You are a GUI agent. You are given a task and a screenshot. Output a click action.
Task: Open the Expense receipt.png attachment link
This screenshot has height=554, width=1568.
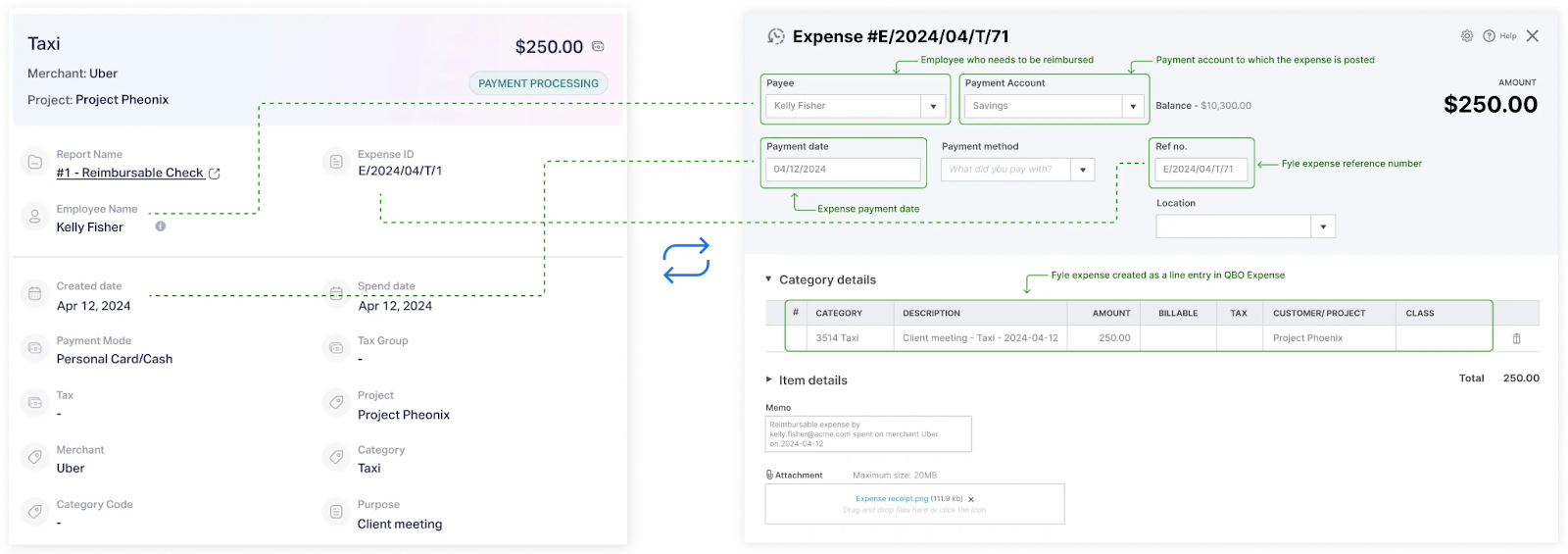coord(892,499)
